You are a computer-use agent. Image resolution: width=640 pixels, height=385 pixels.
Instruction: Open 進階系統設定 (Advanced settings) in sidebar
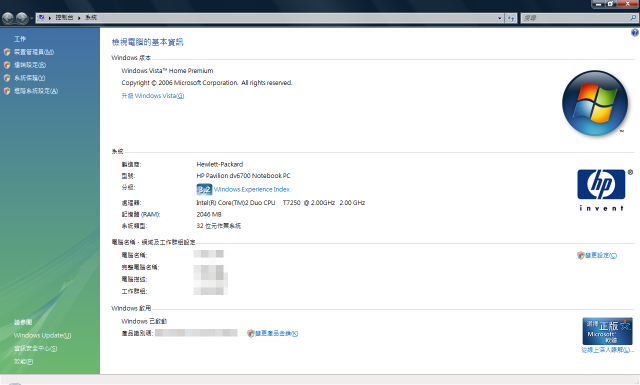(36, 91)
